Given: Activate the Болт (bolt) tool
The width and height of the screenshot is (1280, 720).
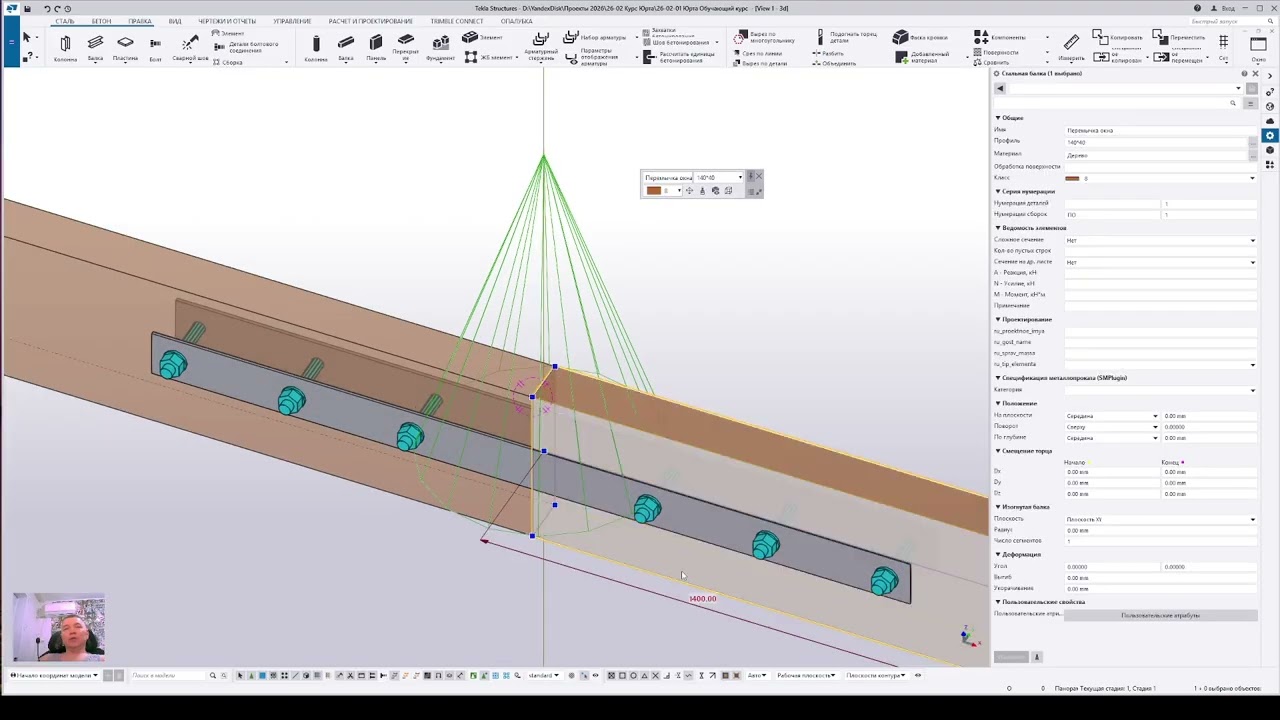Looking at the screenshot, I should [x=155, y=47].
